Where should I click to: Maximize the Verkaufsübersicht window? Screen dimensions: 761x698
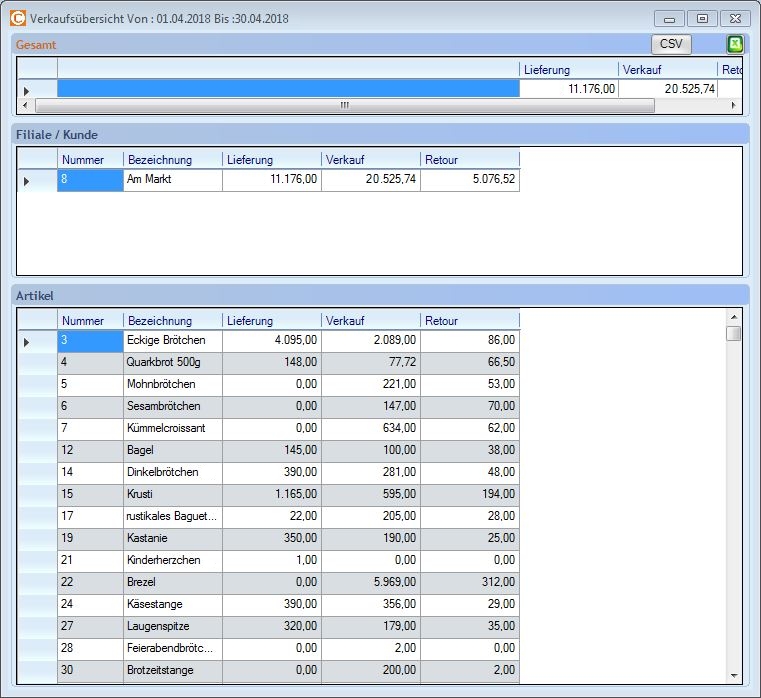[702, 18]
